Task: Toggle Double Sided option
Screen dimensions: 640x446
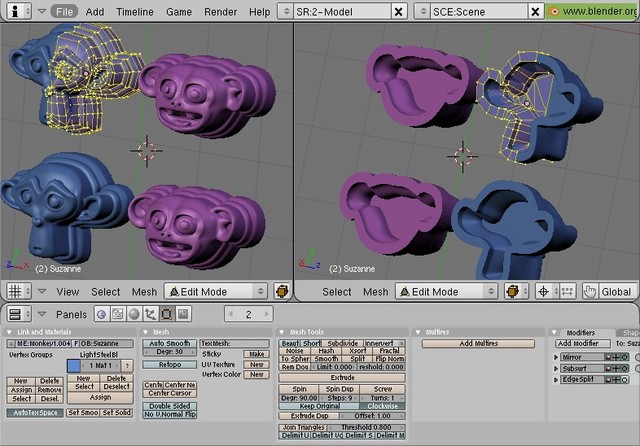Action: [170, 406]
